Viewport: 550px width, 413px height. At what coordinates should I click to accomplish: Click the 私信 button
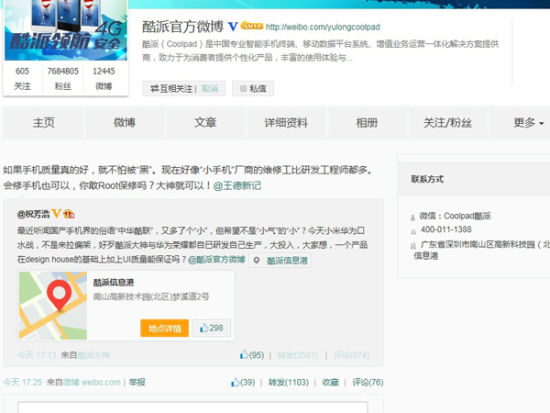(x=253, y=89)
